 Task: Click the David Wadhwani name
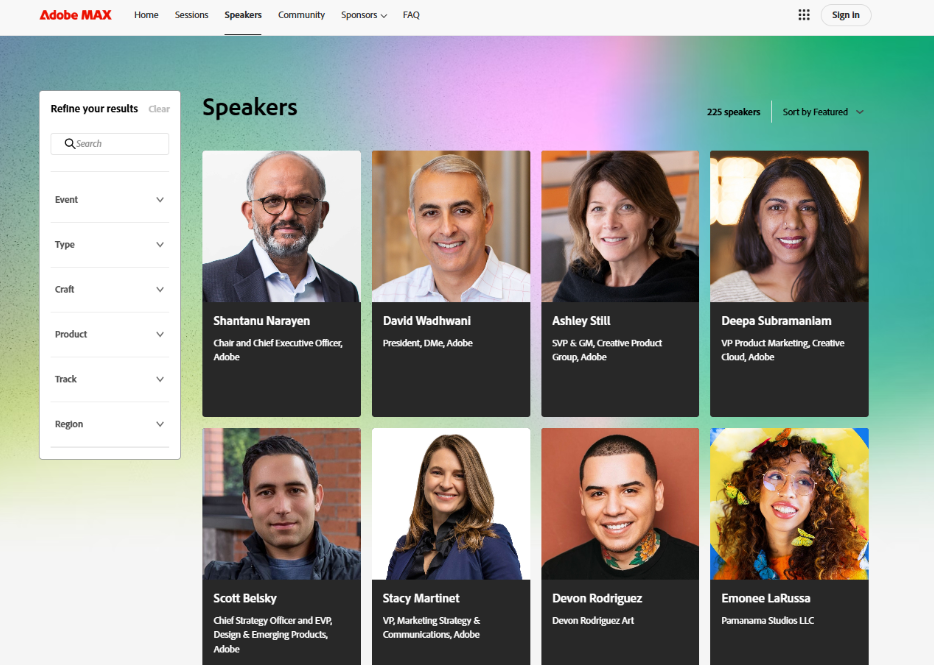click(x=426, y=321)
